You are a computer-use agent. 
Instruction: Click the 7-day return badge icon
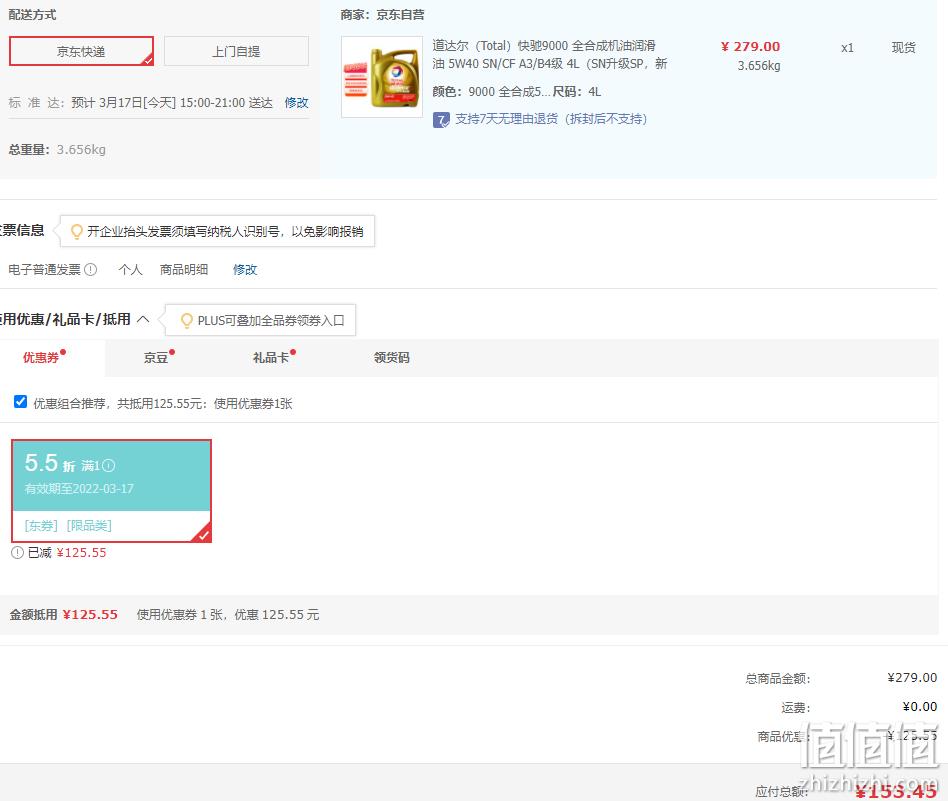pos(441,120)
